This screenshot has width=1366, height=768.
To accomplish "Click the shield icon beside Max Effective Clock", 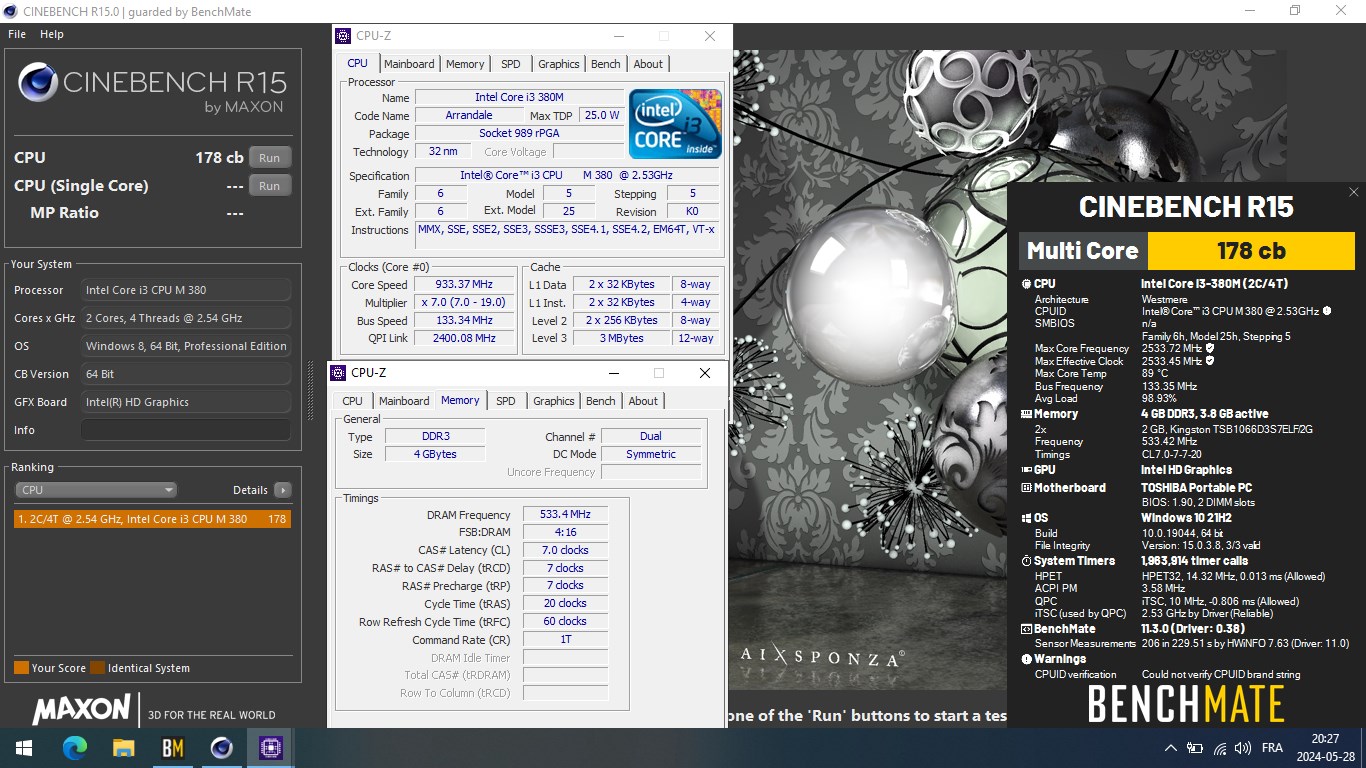I will [1210, 361].
